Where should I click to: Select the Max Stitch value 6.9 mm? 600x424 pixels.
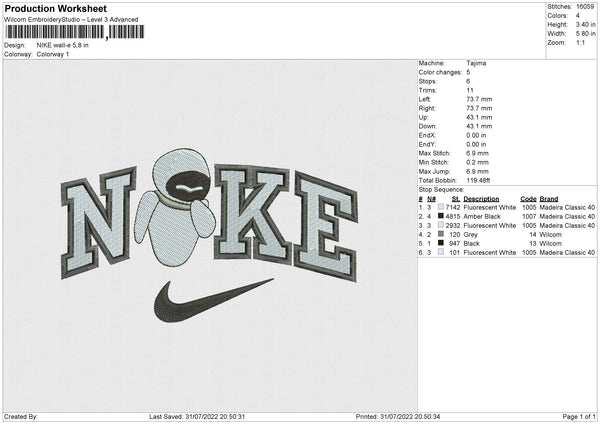click(478, 153)
